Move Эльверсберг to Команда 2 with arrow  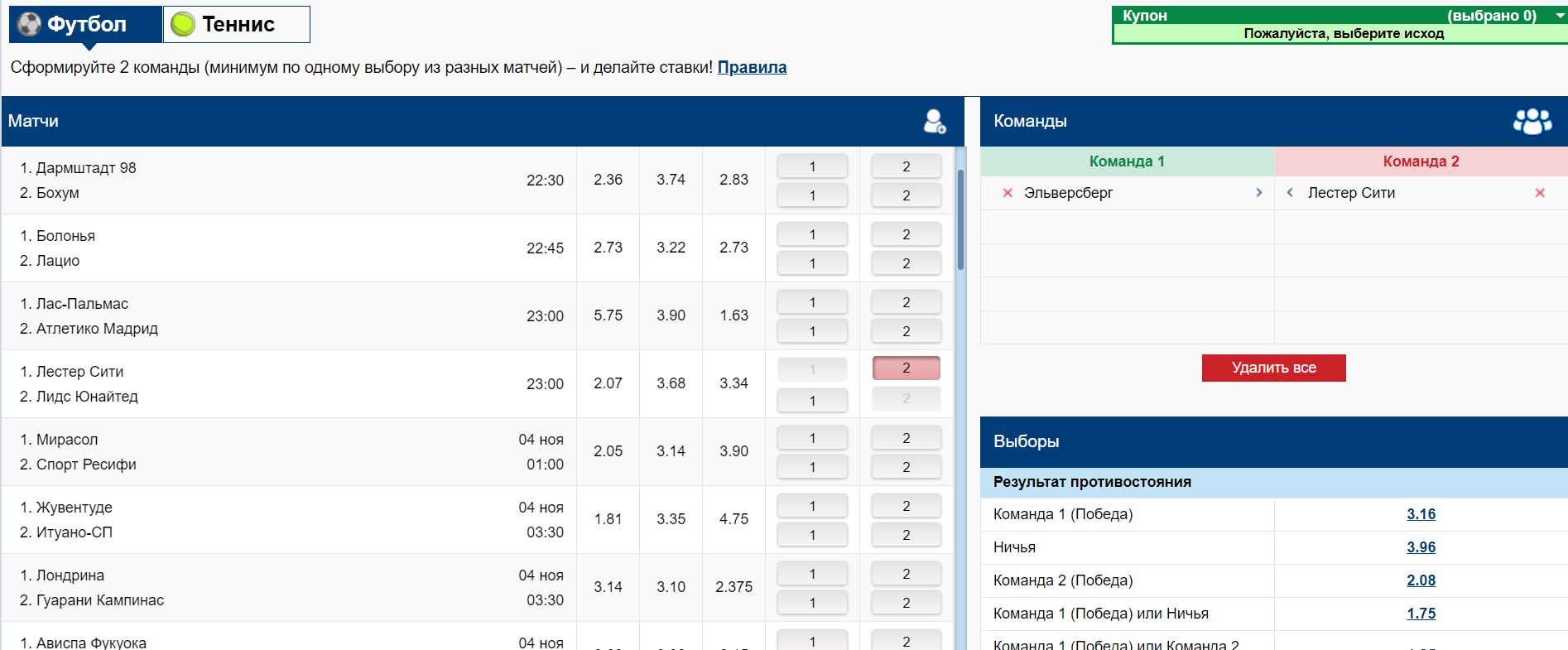coord(1258,193)
